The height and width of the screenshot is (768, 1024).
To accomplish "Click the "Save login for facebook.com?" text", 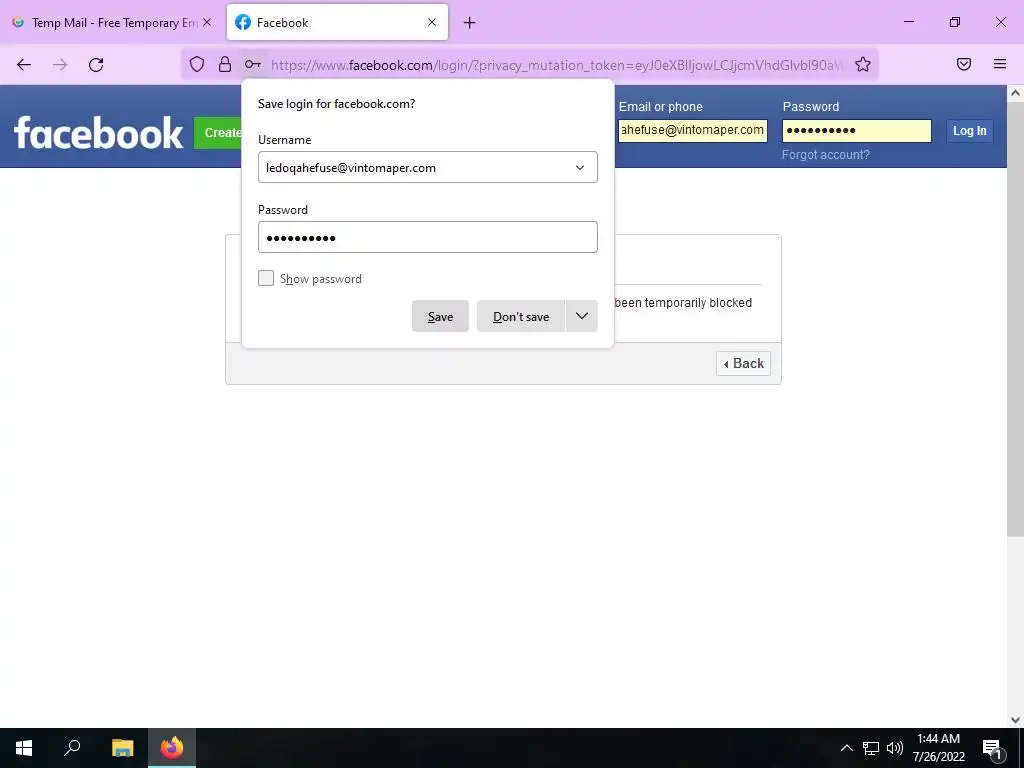I will [336, 104].
